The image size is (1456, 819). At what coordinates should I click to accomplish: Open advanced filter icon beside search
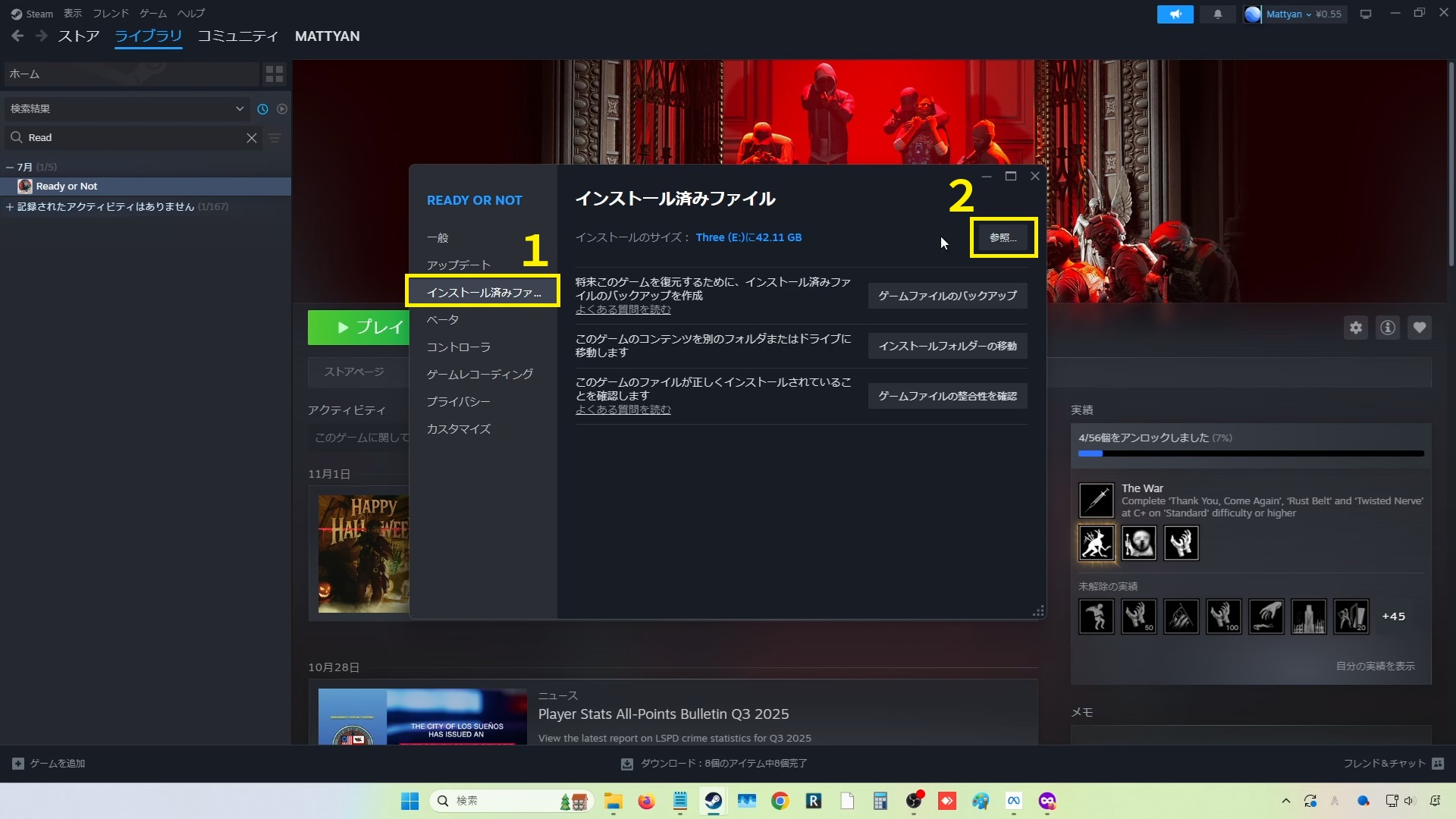[275, 138]
